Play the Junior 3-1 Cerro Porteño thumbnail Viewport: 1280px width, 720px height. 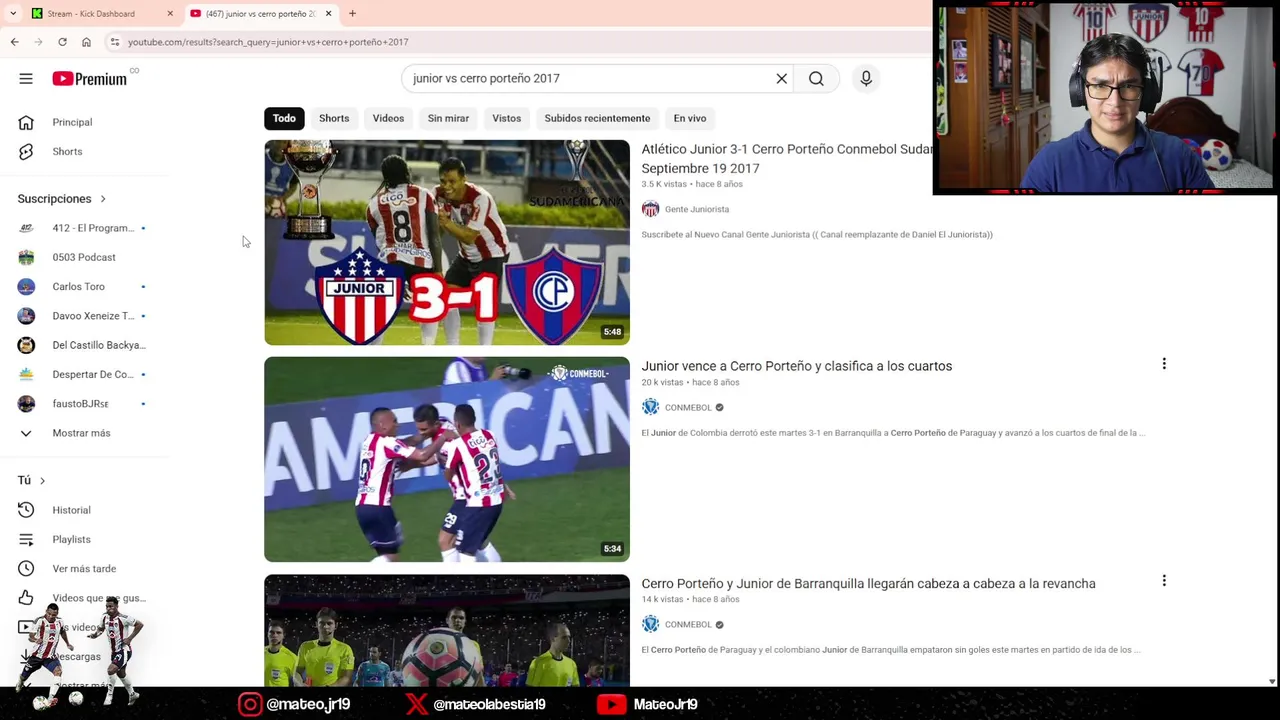coord(447,243)
